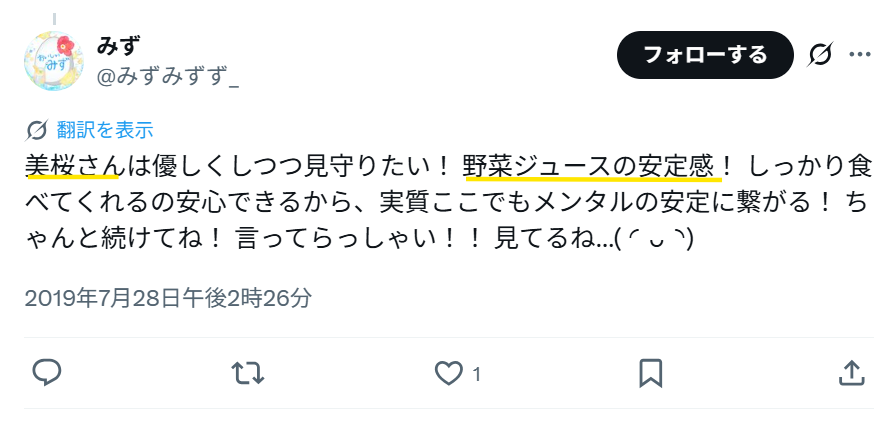Image resolution: width=886 pixels, height=421 pixels.
Task: Open the share upload icon
Action: (x=851, y=373)
